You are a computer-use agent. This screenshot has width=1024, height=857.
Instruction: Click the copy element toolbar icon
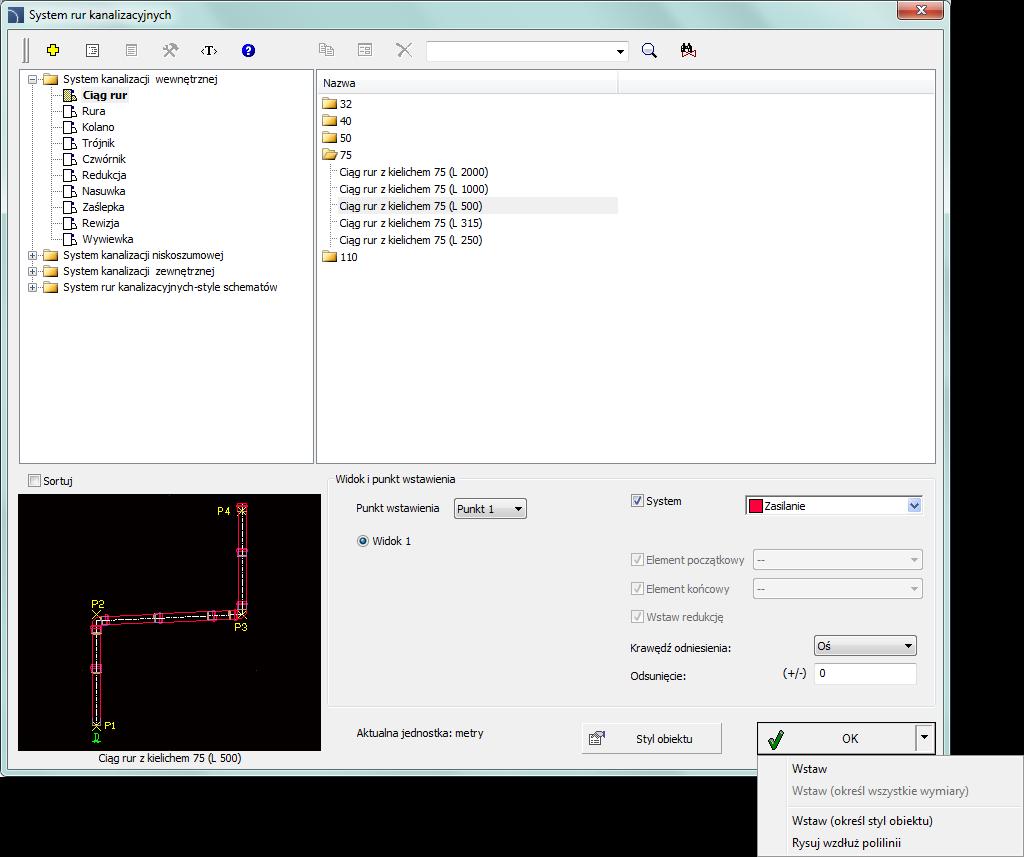[326, 50]
